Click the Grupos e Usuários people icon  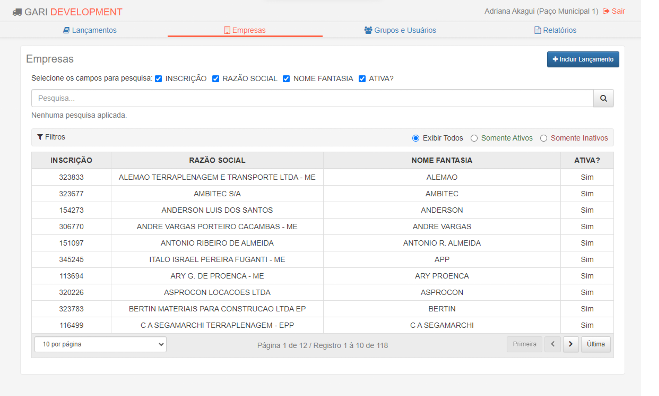click(368, 30)
